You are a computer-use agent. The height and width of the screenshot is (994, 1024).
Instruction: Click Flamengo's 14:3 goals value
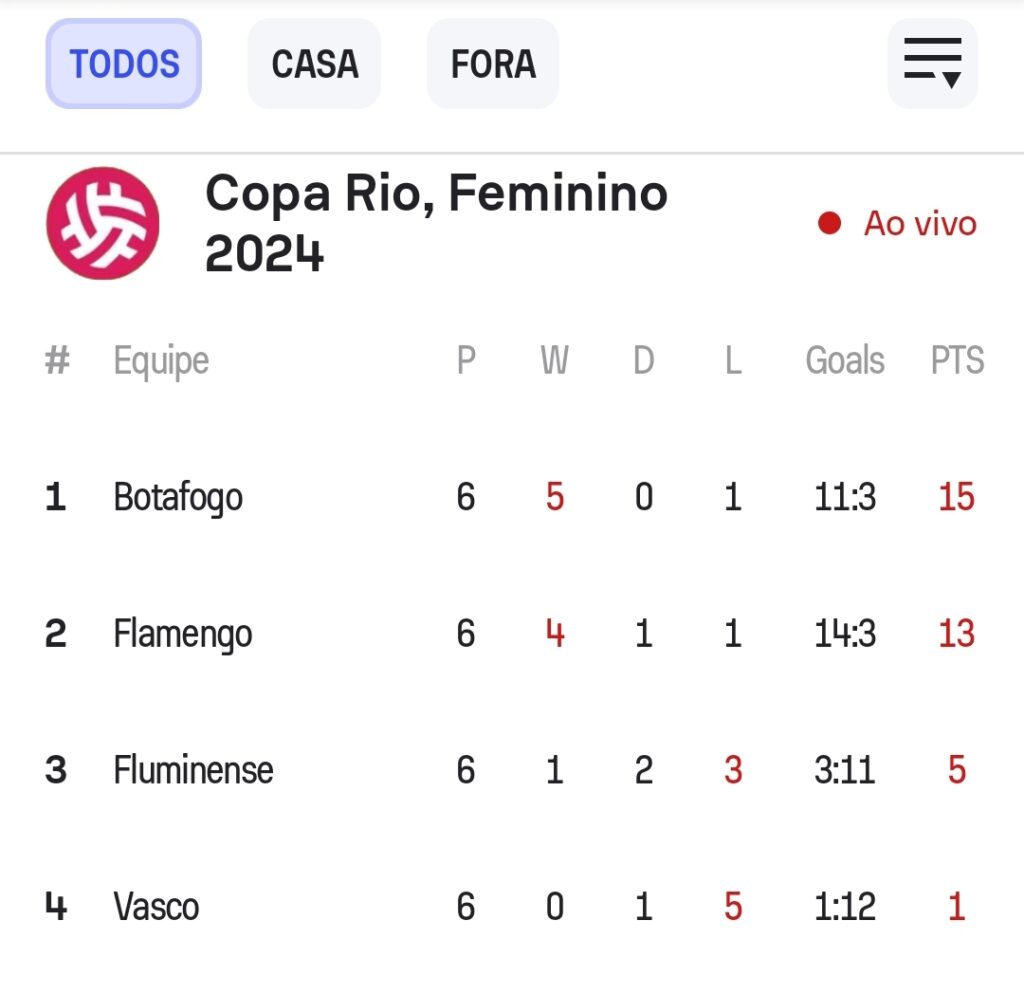coord(844,633)
